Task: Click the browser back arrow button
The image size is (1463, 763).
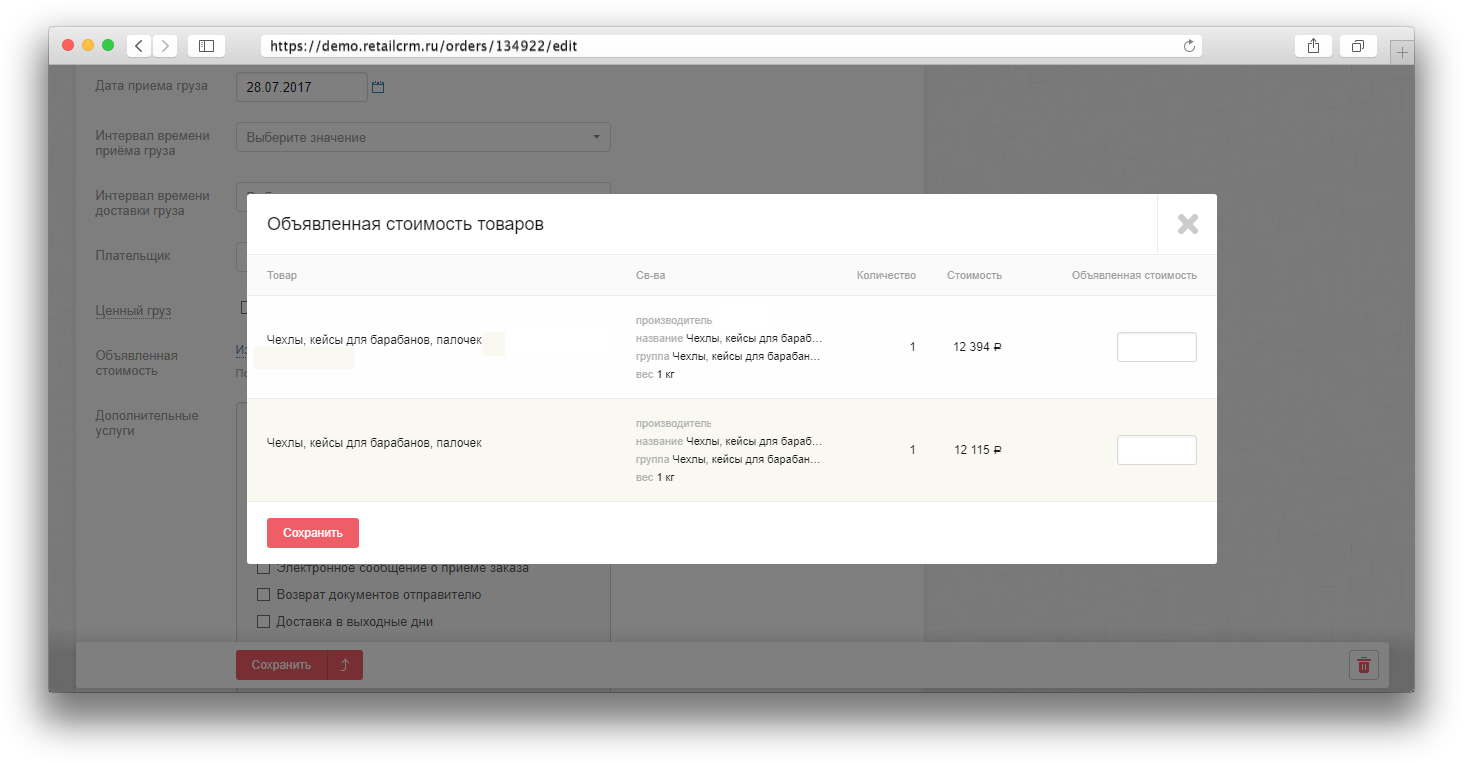Action: (139, 46)
